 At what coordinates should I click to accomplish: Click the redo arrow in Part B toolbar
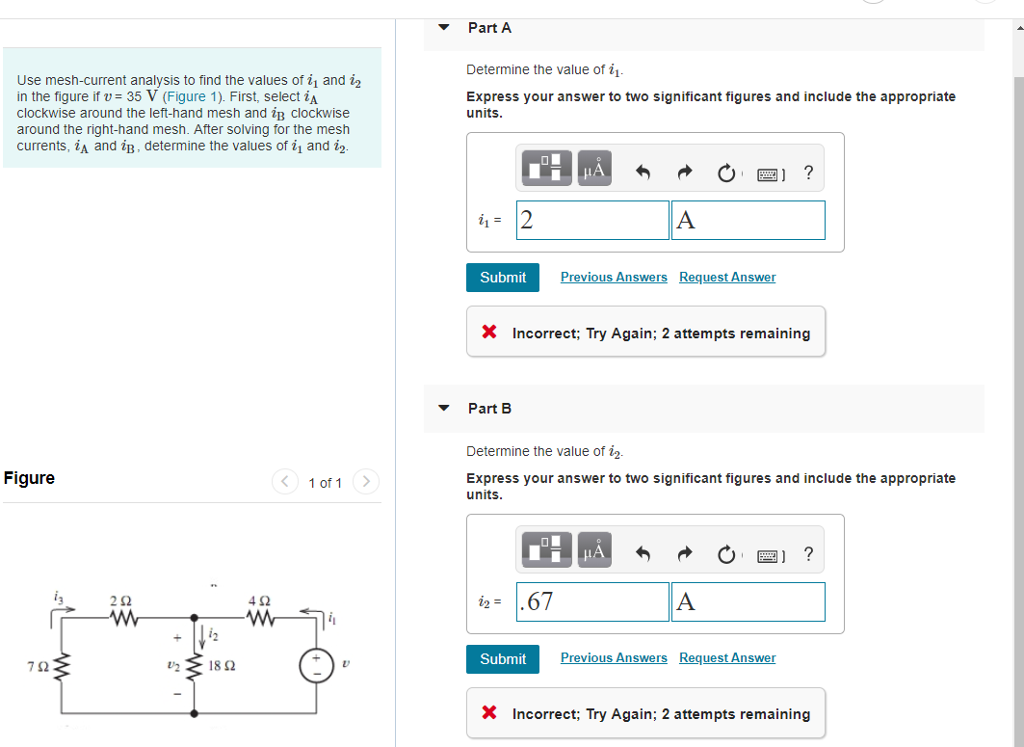(x=684, y=552)
